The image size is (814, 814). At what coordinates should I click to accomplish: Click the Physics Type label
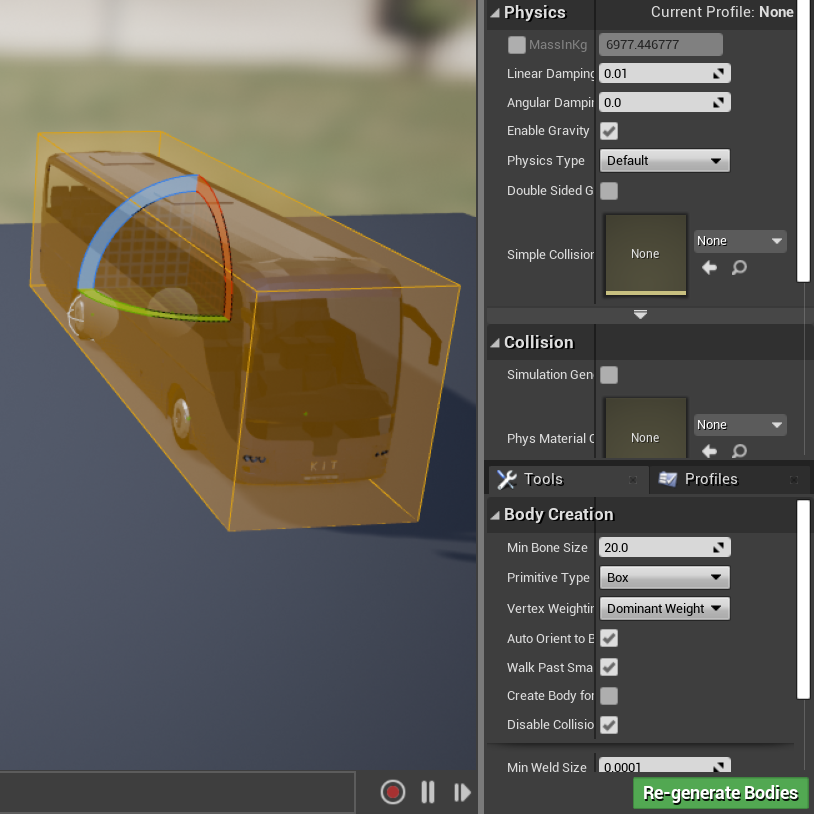point(546,161)
